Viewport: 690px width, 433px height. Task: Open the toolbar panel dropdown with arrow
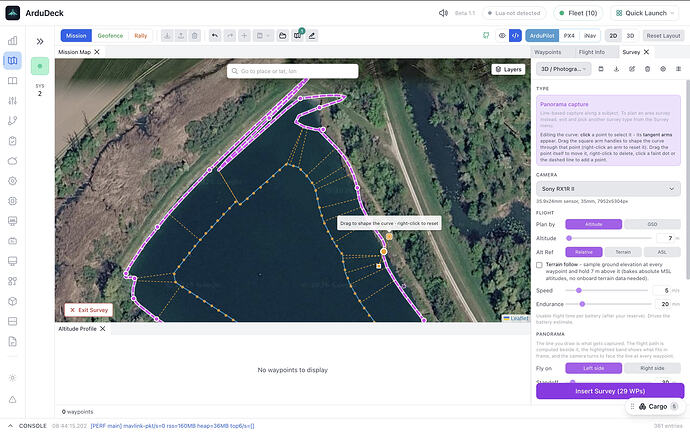[264, 36]
